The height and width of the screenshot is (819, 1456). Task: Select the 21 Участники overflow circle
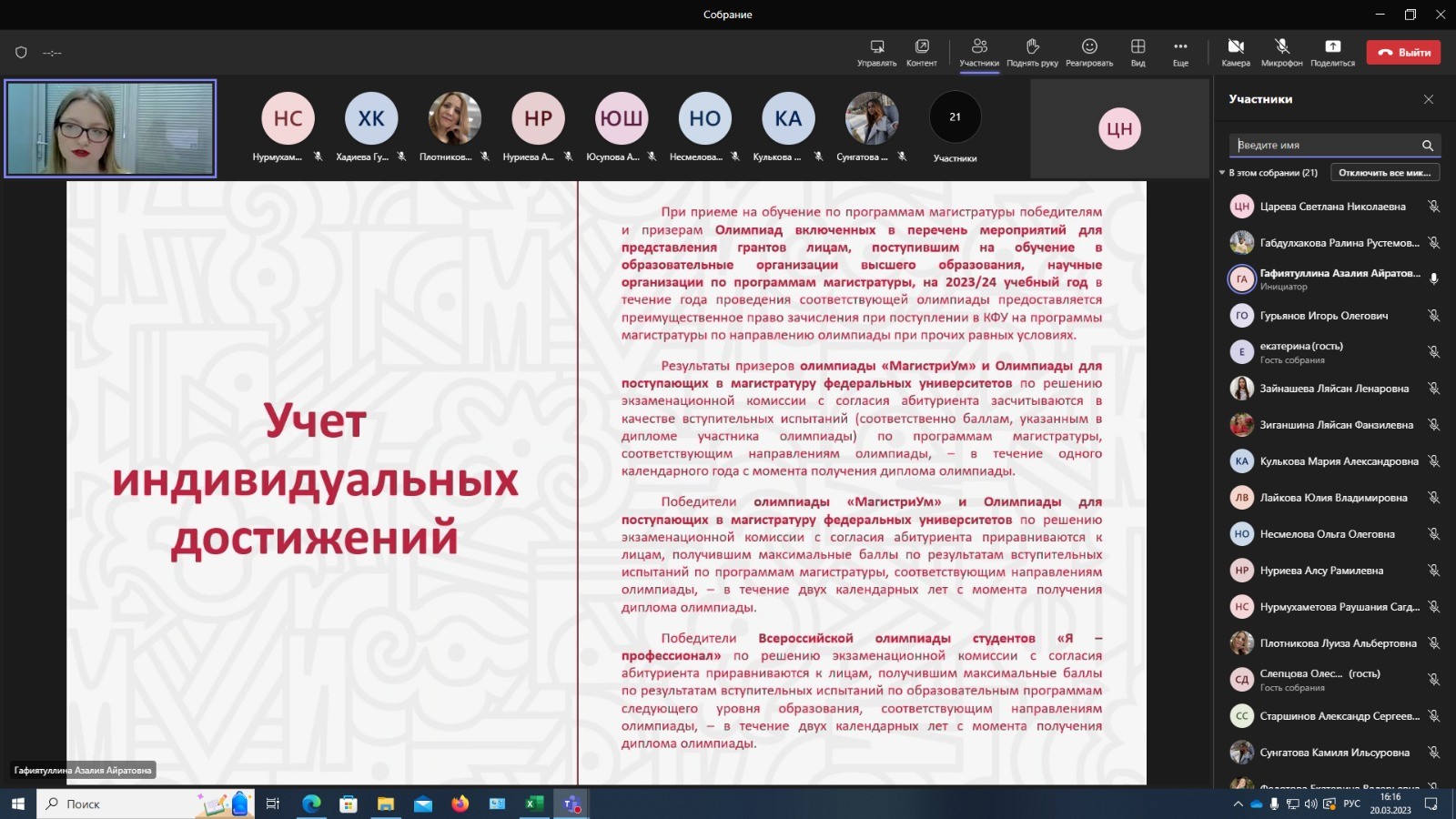[x=955, y=117]
